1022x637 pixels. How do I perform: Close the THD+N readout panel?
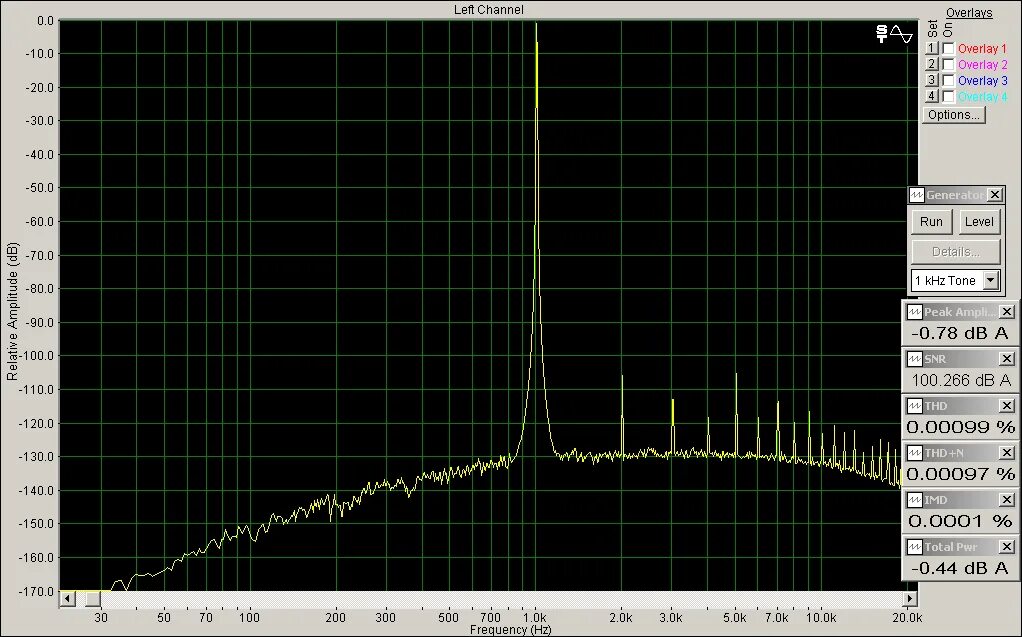[x=1006, y=452]
